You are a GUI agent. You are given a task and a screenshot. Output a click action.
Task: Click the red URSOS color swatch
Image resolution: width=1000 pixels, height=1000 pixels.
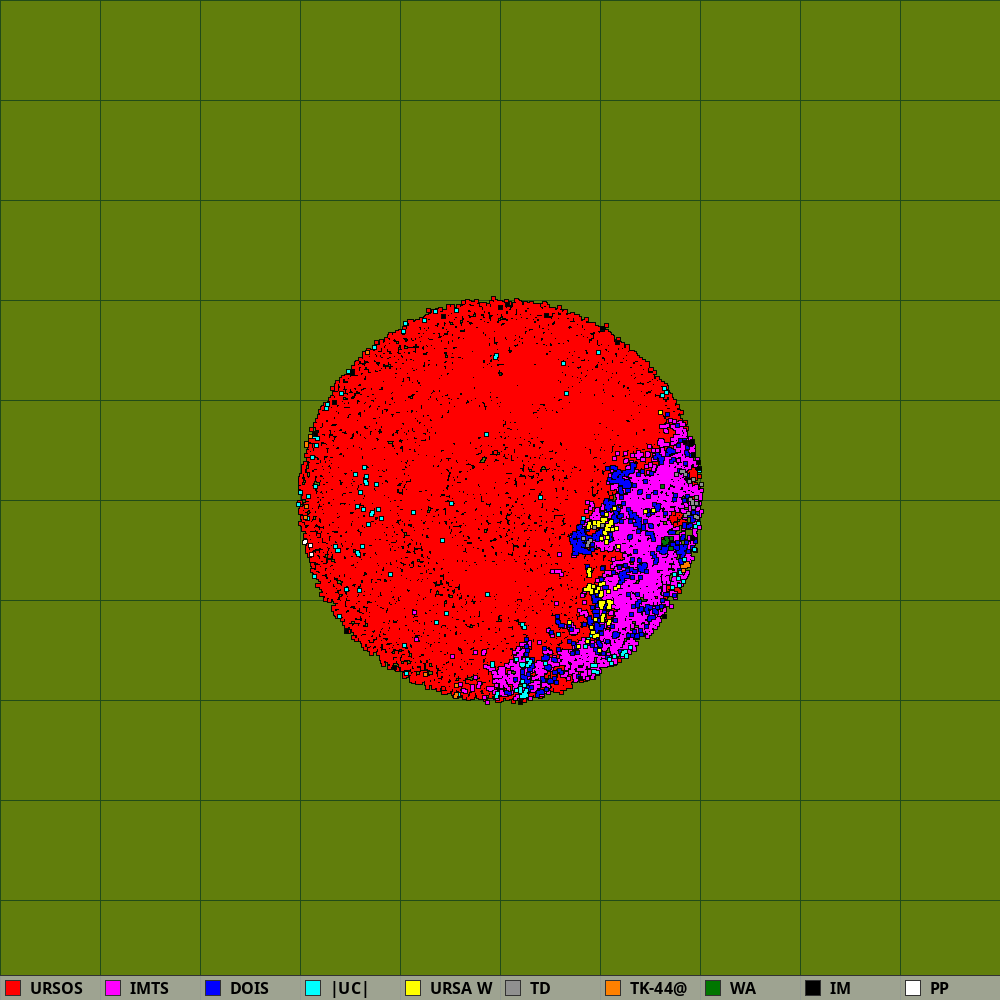pyautogui.click(x=13, y=988)
